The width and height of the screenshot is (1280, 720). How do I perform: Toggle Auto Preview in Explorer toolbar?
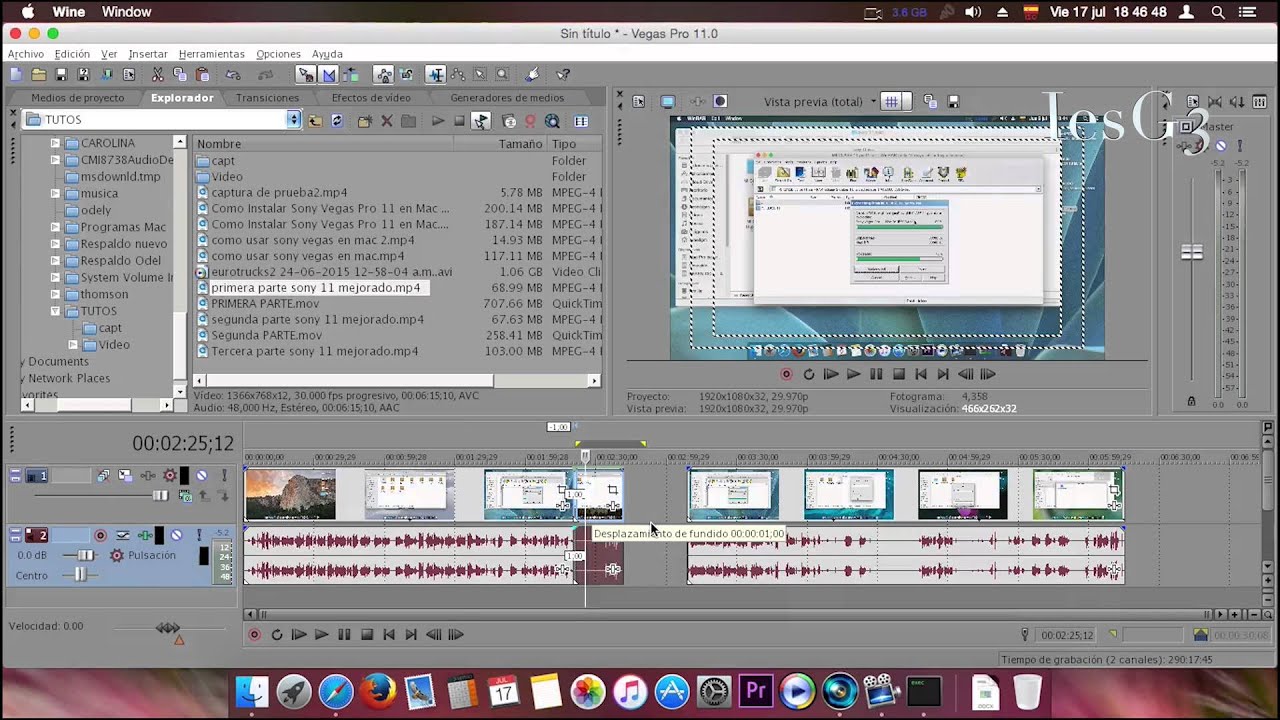coord(481,121)
